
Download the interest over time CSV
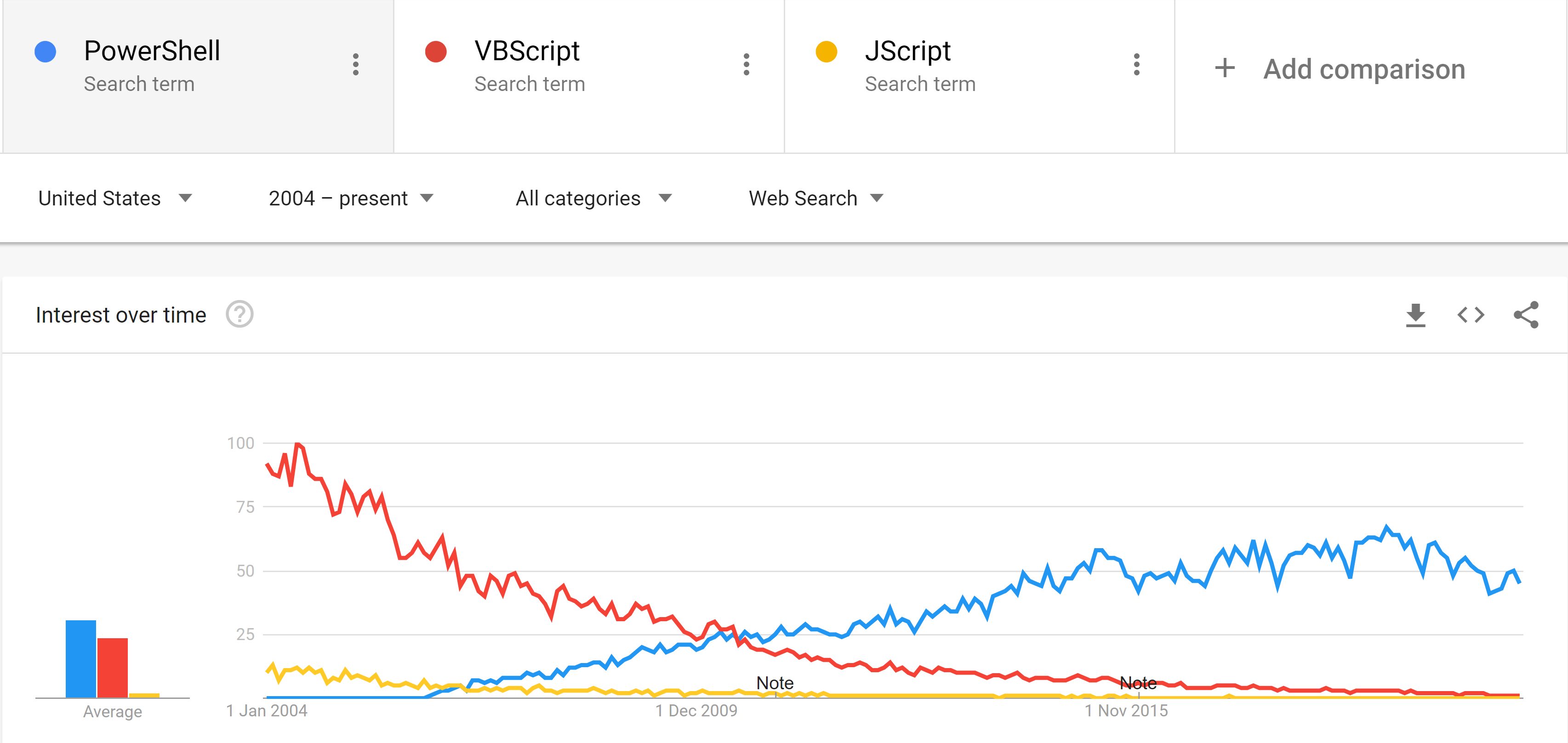[x=1415, y=315]
